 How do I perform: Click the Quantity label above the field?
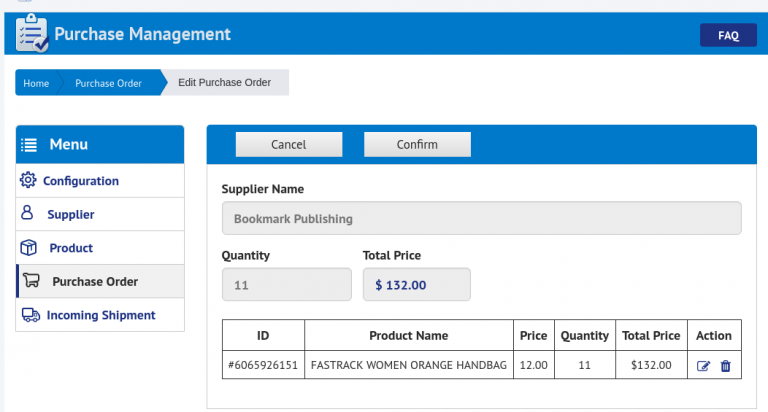pos(245,256)
